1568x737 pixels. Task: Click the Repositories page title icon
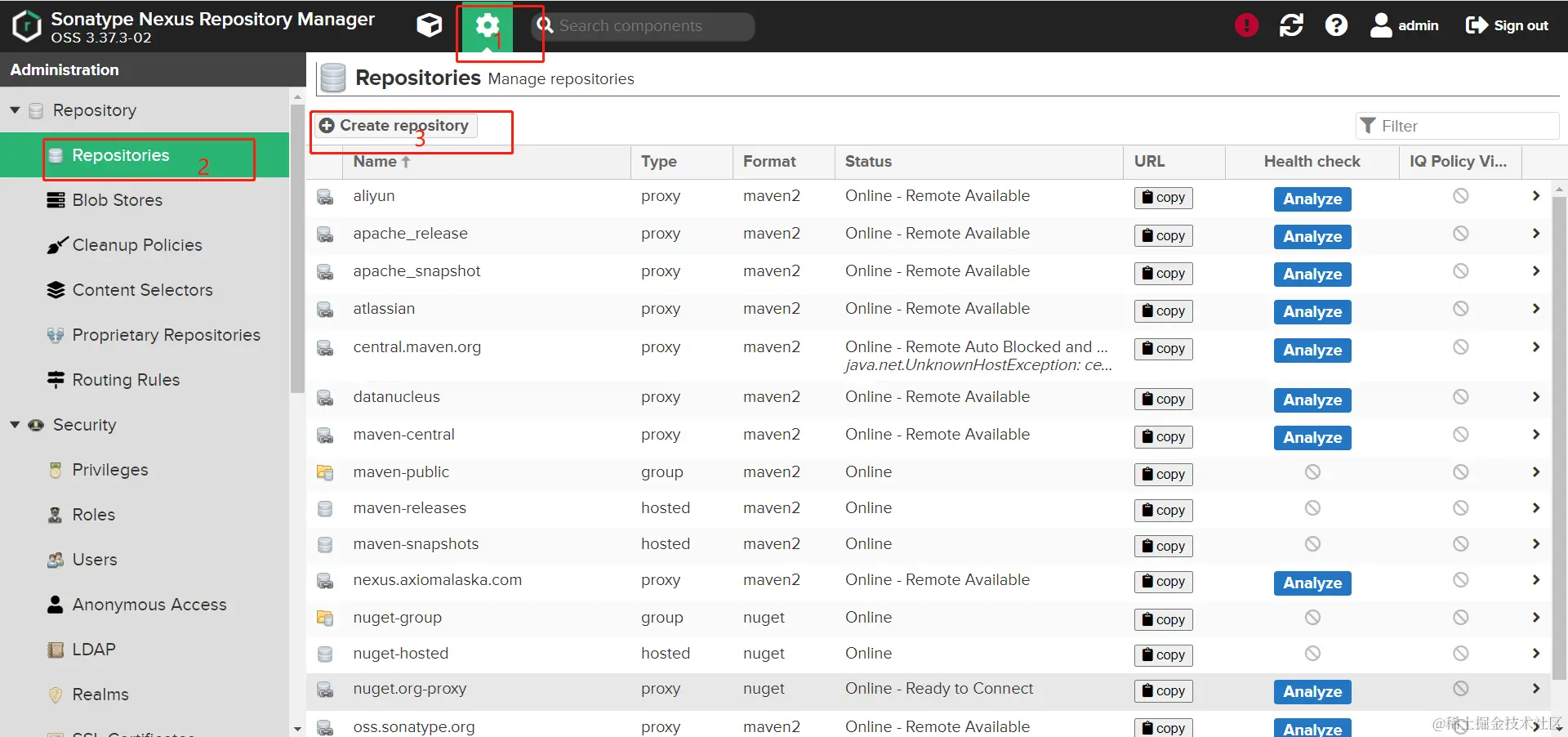click(x=332, y=78)
